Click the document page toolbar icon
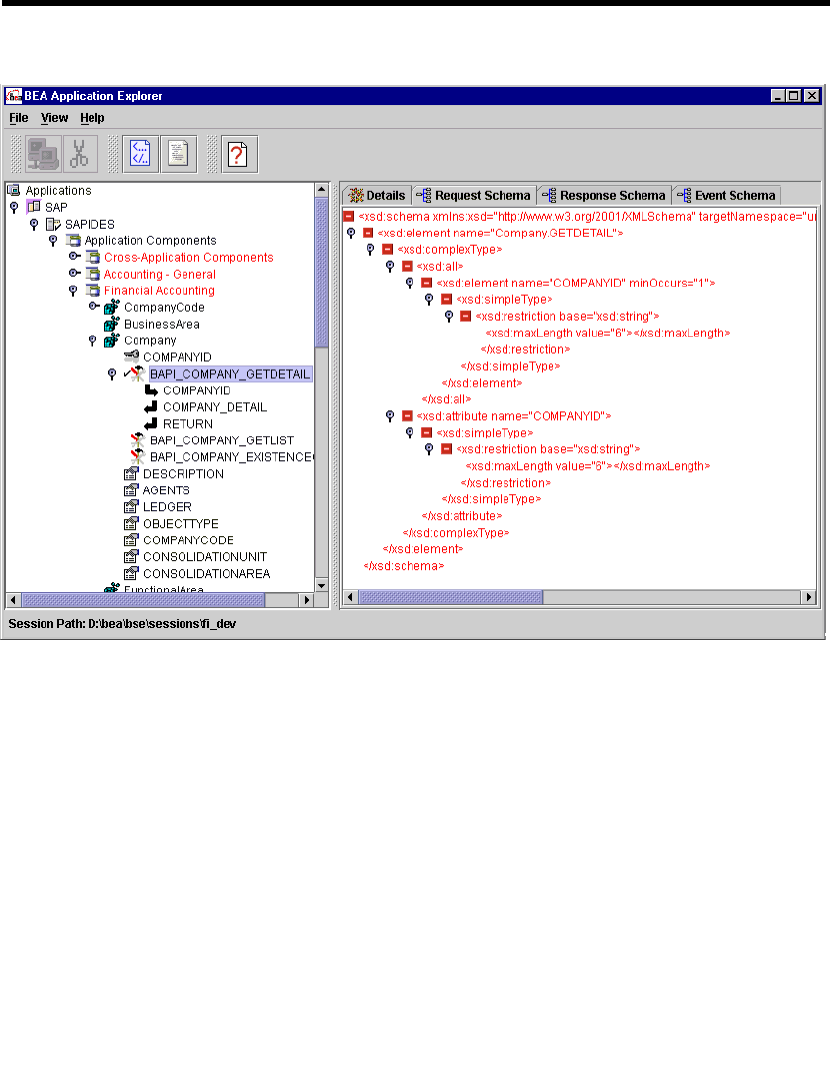 click(178, 154)
